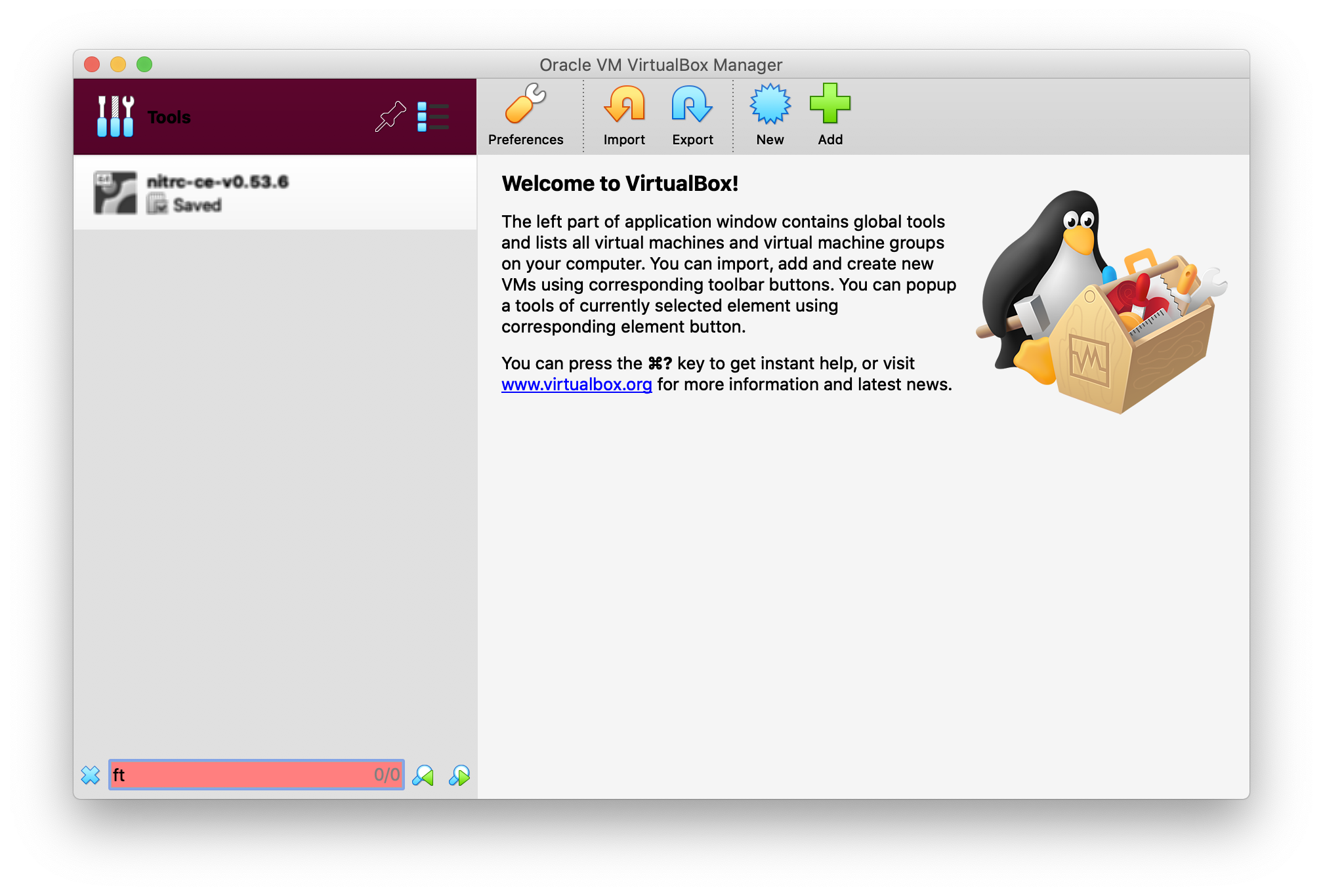Click the penguin toolbox illustration

pos(1101,302)
